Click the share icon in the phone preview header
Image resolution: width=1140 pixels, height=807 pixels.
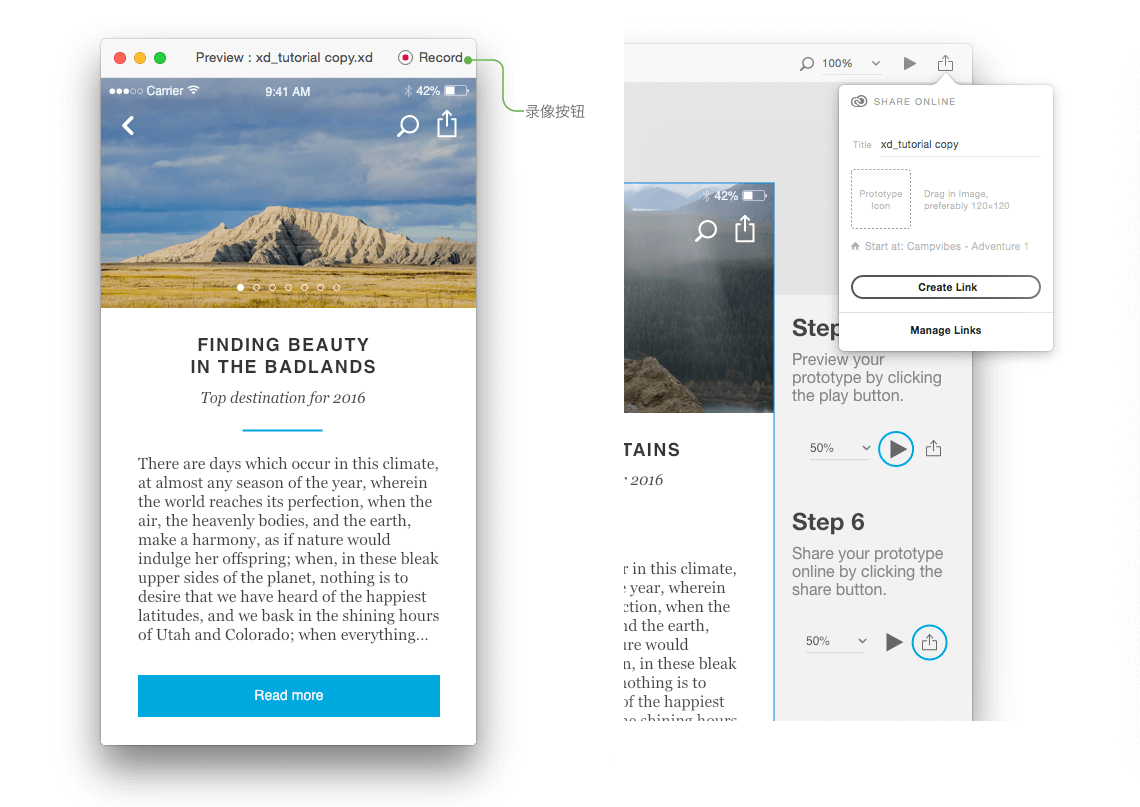click(446, 125)
